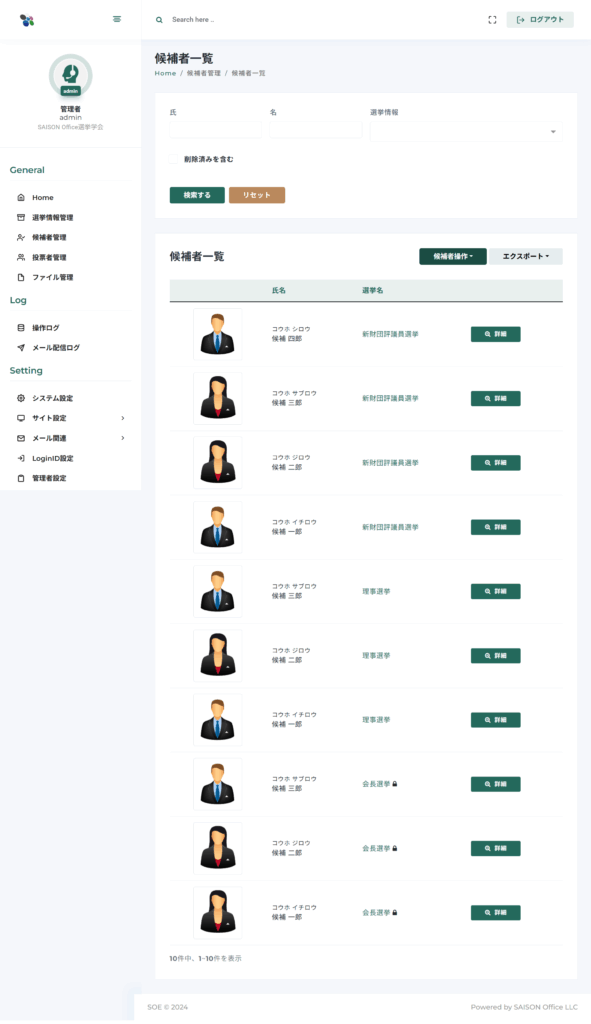Click the 検索する button

[x=197, y=195]
